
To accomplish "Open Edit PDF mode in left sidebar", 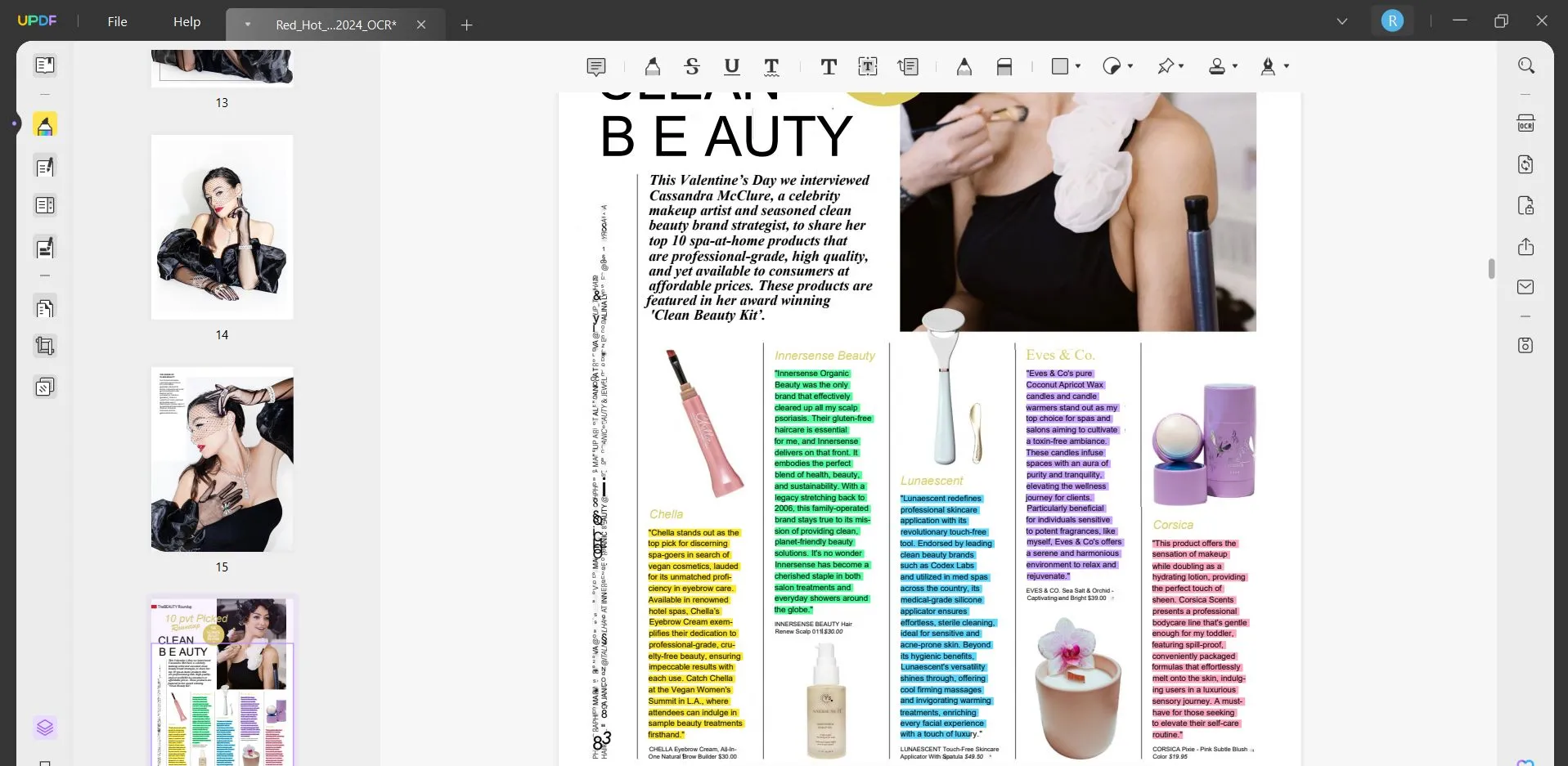I will tap(45, 168).
